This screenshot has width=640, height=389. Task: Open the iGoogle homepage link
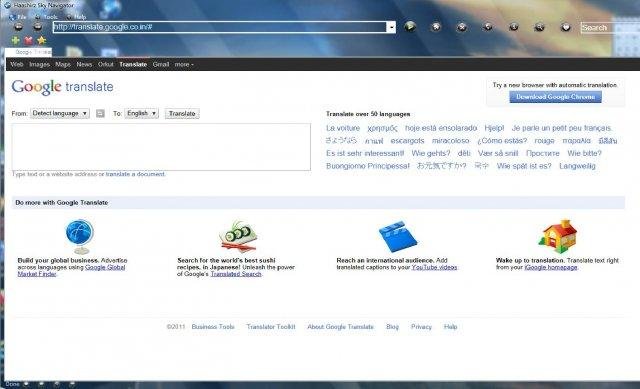(551, 267)
